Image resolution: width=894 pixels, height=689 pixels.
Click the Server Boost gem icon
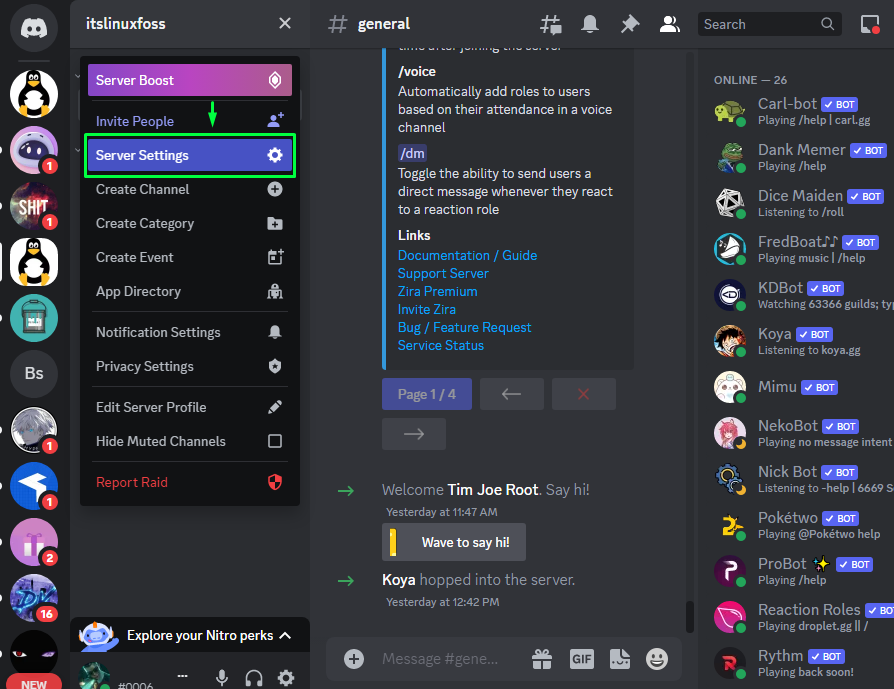point(275,80)
